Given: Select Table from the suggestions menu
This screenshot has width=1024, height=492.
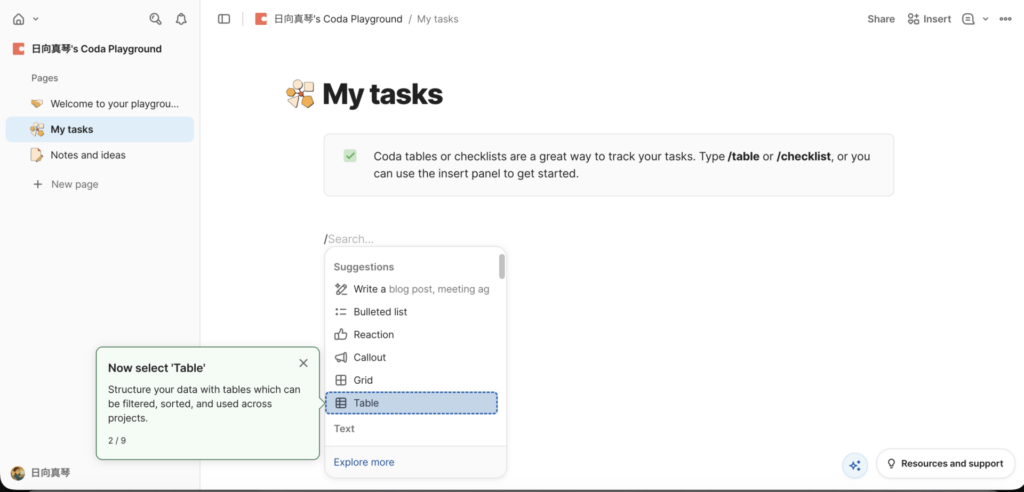Looking at the screenshot, I should point(411,403).
